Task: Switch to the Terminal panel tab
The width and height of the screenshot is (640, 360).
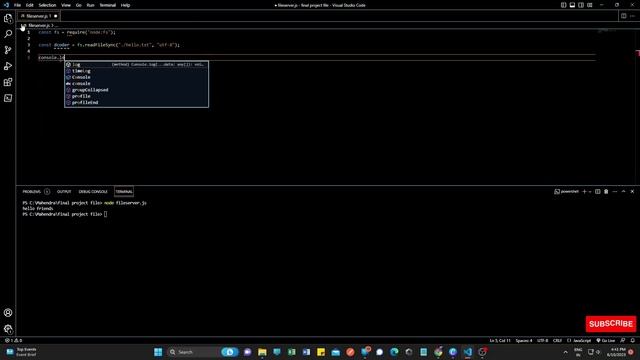Action: pos(124,191)
